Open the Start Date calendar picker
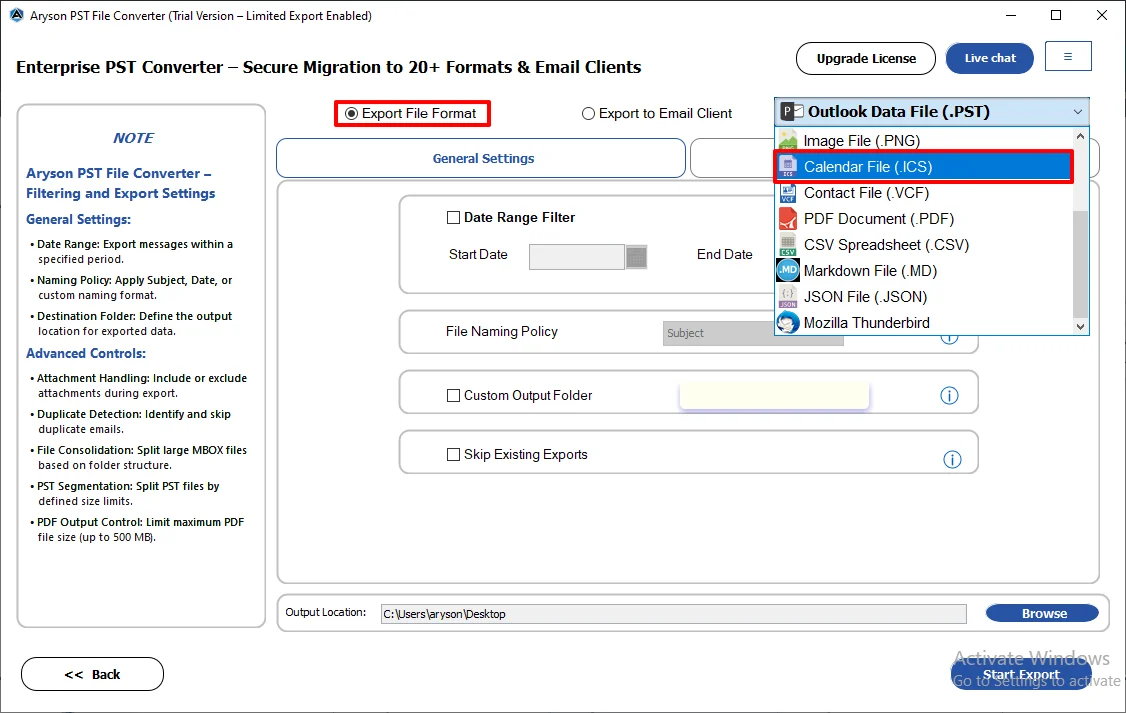1126x713 pixels. [636, 257]
